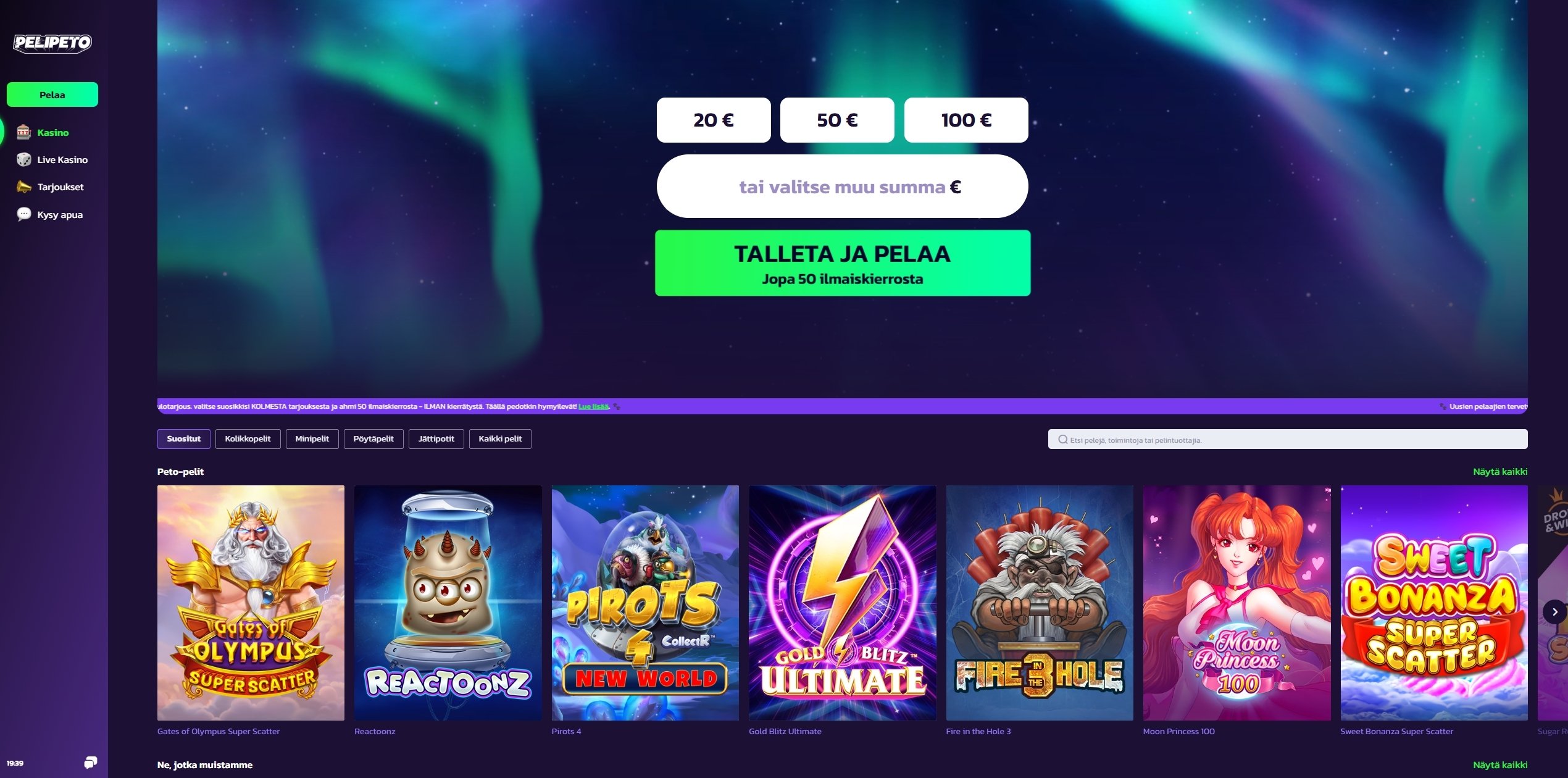Switch to Jättipotit tab
The width and height of the screenshot is (1568, 778).
pos(436,439)
